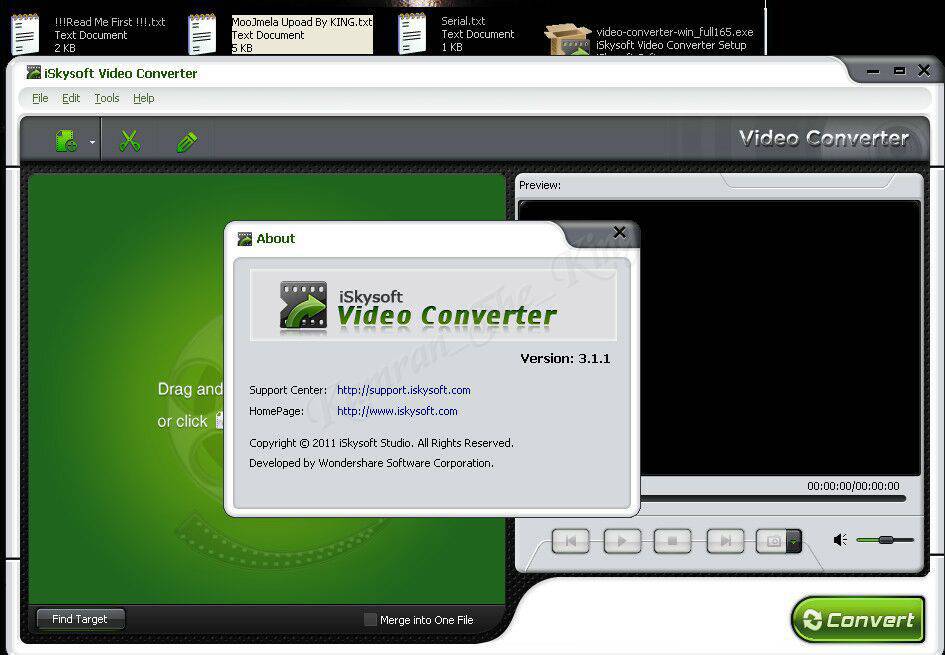Click the next track playback button
This screenshot has width=945, height=655.
pyautogui.click(x=725, y=541)
